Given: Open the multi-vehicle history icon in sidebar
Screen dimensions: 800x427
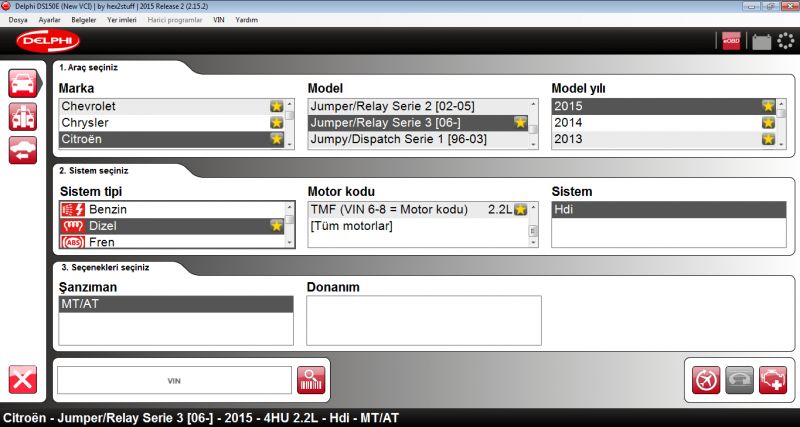Looking at the screenshot, I should pos(22,117).
